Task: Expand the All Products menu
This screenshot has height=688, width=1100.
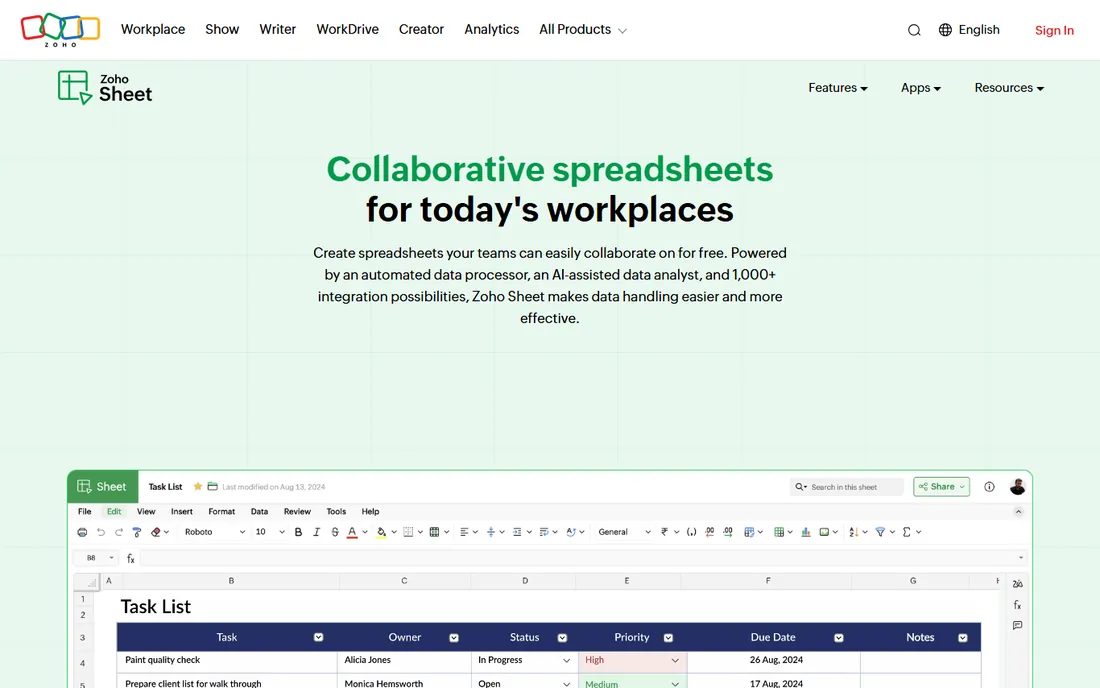Action: [583, 29]
